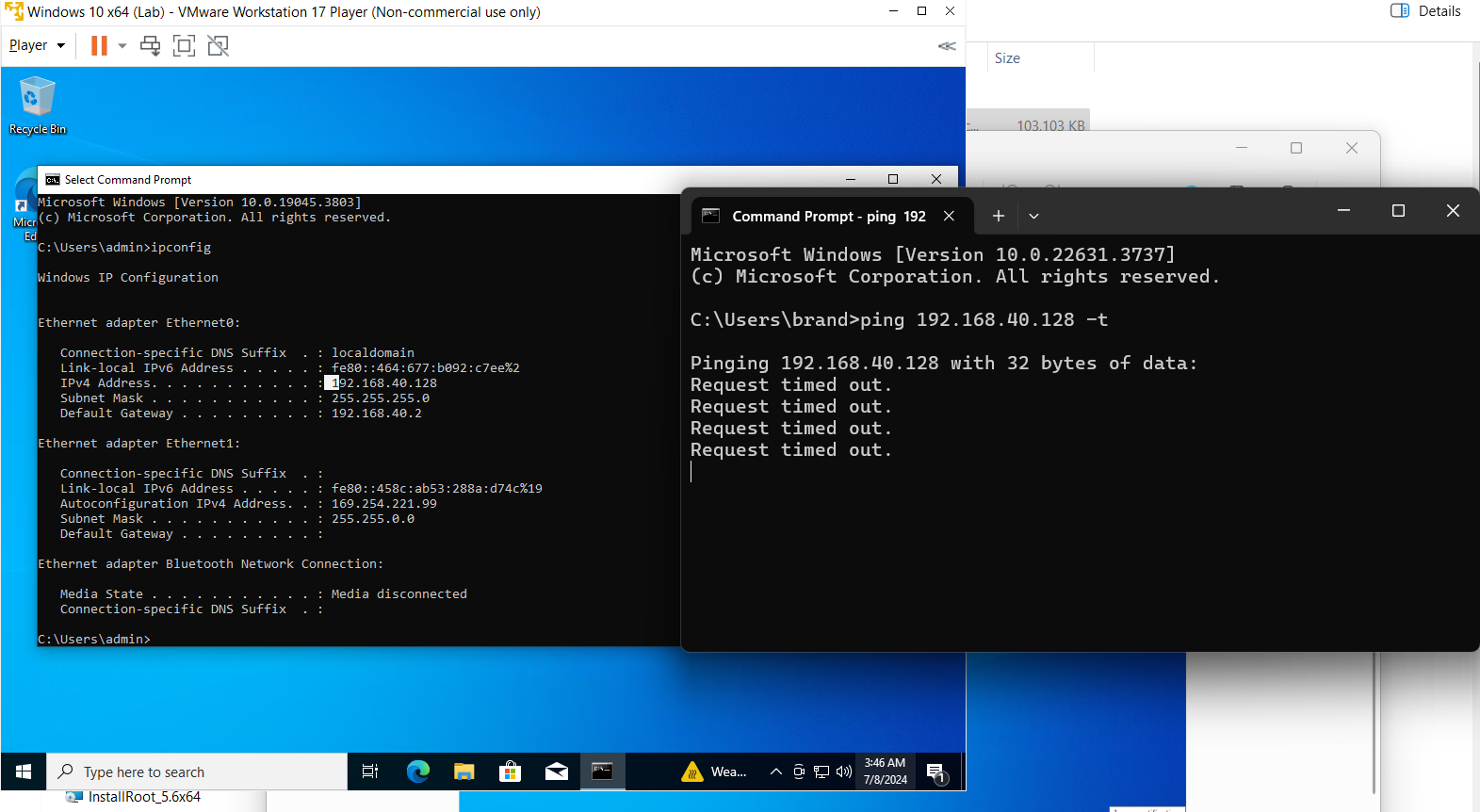Open File Explorer from guest taskbar
Image resolution: width=1480 pixels, height=812 pixels.
464,771
